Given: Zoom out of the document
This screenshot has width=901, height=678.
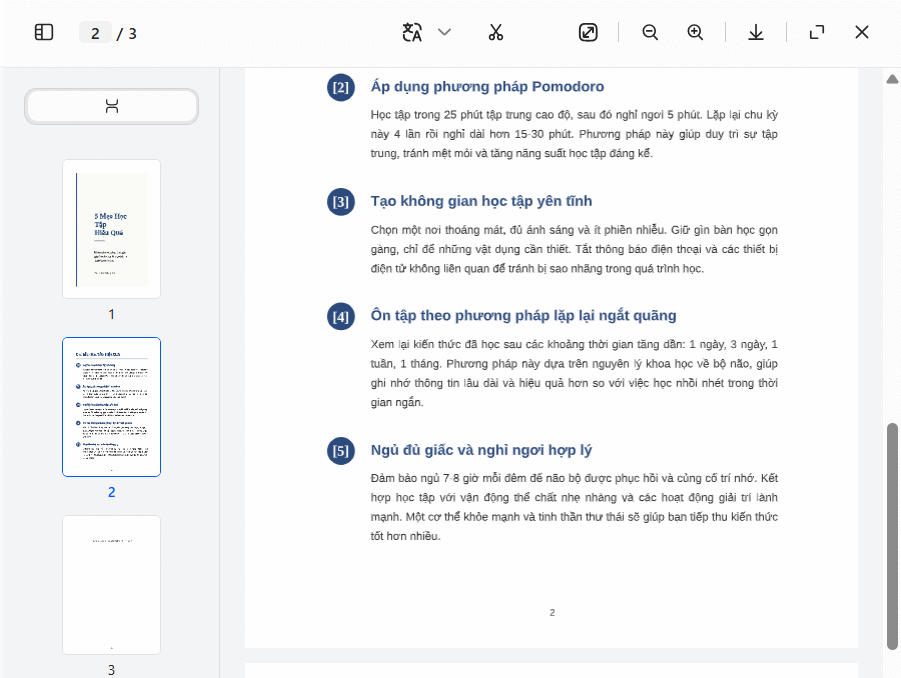Looking at the screenshot, I should pos(650,32).
